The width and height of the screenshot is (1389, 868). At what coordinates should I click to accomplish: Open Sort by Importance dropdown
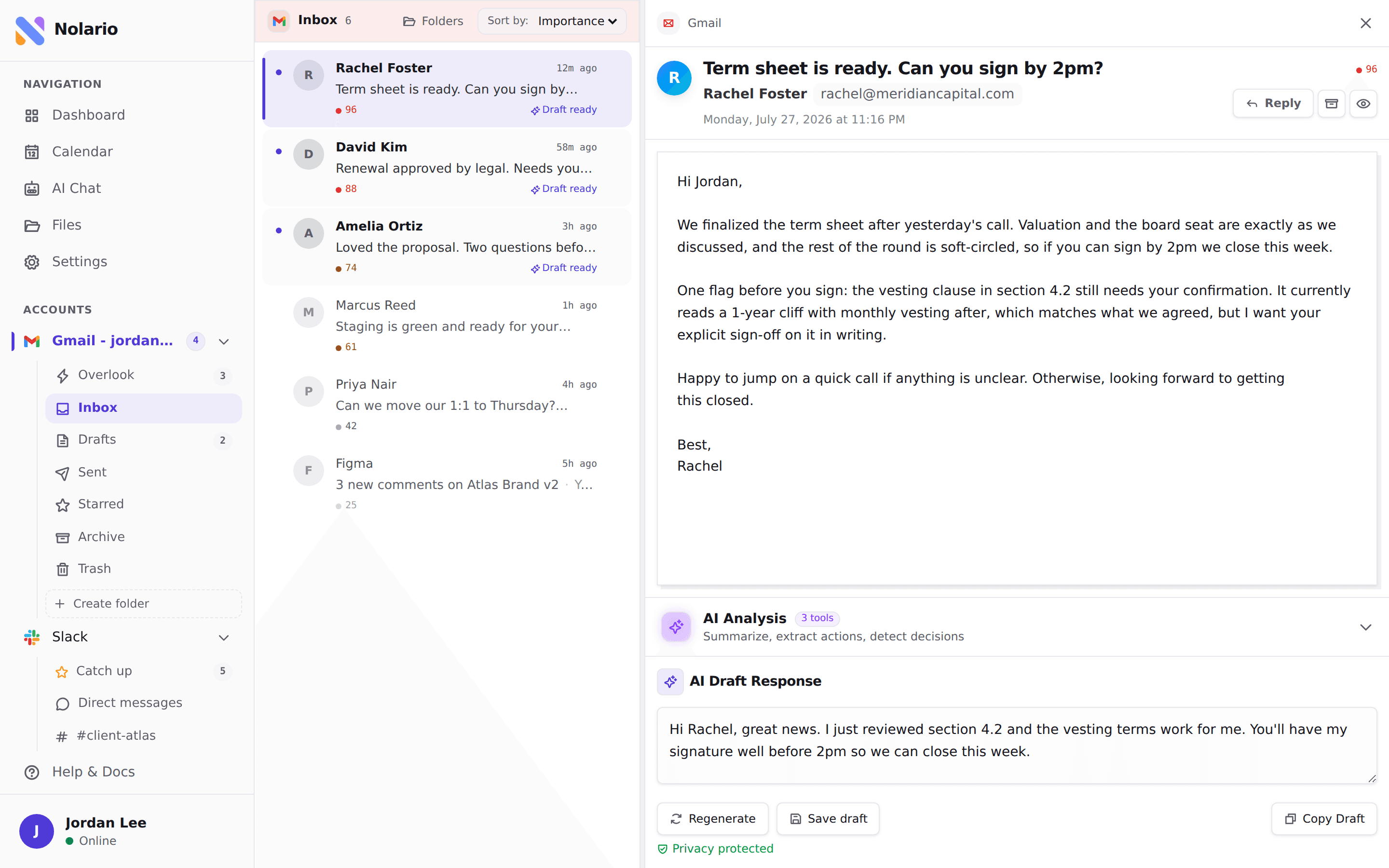[552, 21]
